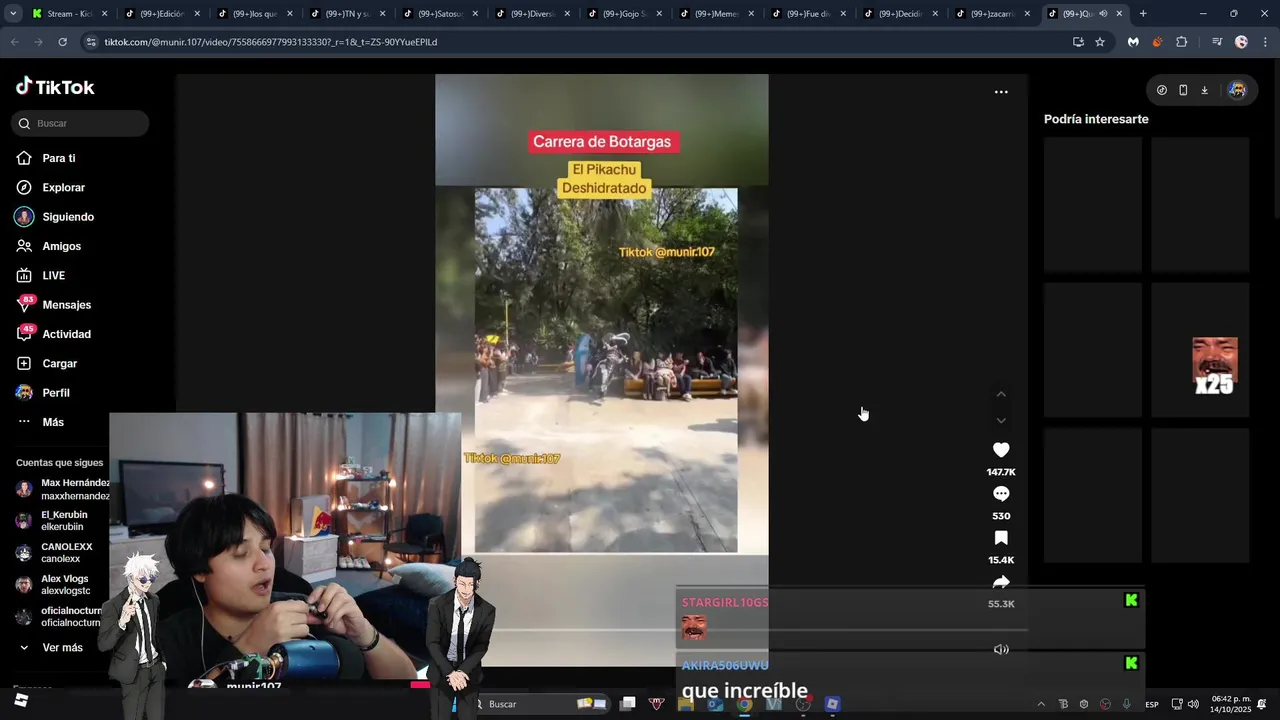1280x720 pixels.
Task: Switch to the Stream - Kick browser tab
Action: tap(68, 14)
